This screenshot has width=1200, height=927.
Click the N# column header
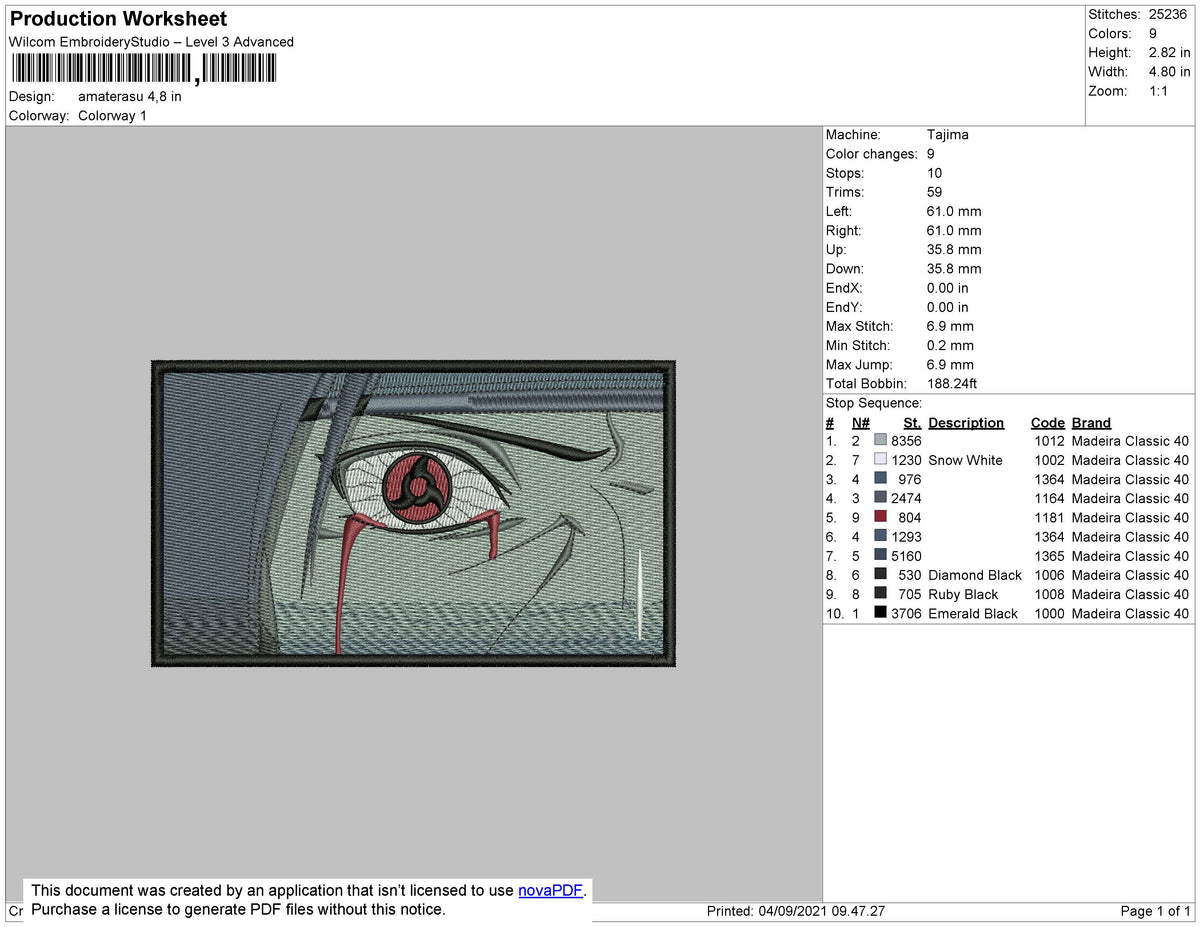pyautogui.click(x=860, y=423)
